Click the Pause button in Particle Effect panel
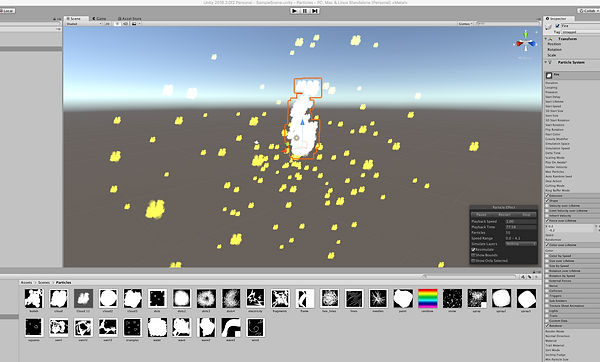600x362 pixels. pyautogui.click(x=481, y=215)
